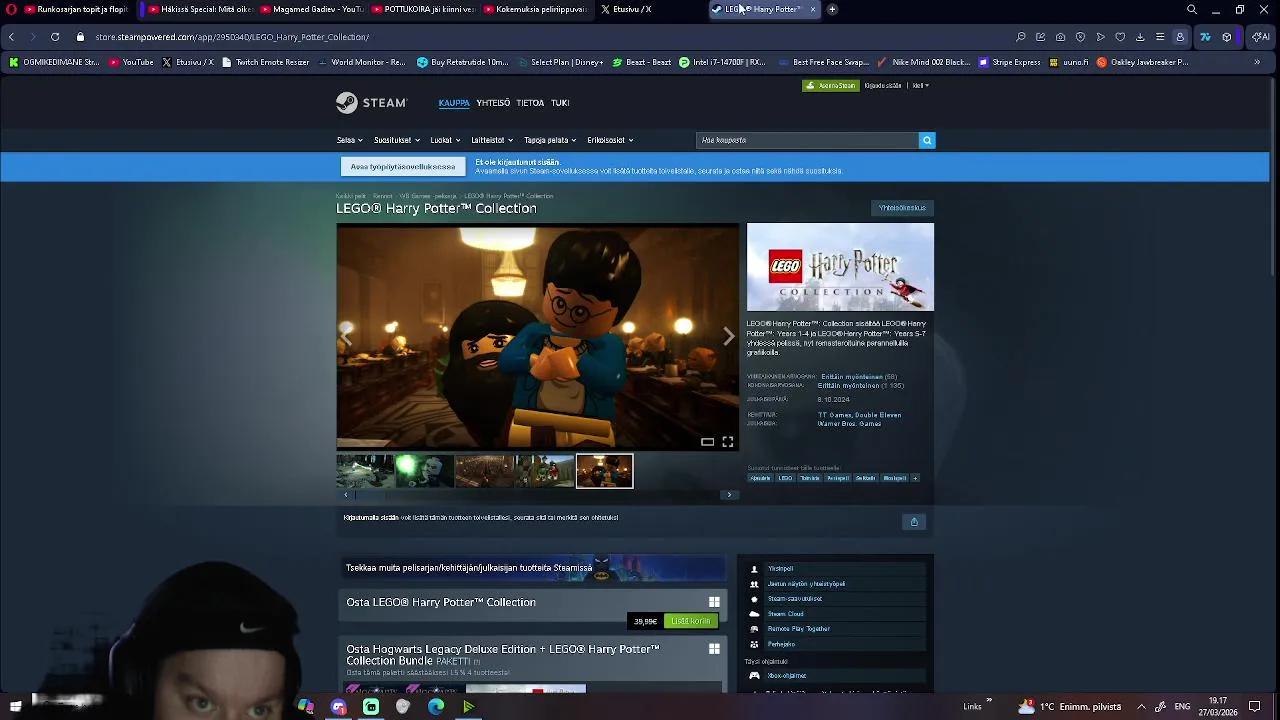Expand the Luokat dropdown
This screenshot has height=720, width=1280.
coord(444,140)
